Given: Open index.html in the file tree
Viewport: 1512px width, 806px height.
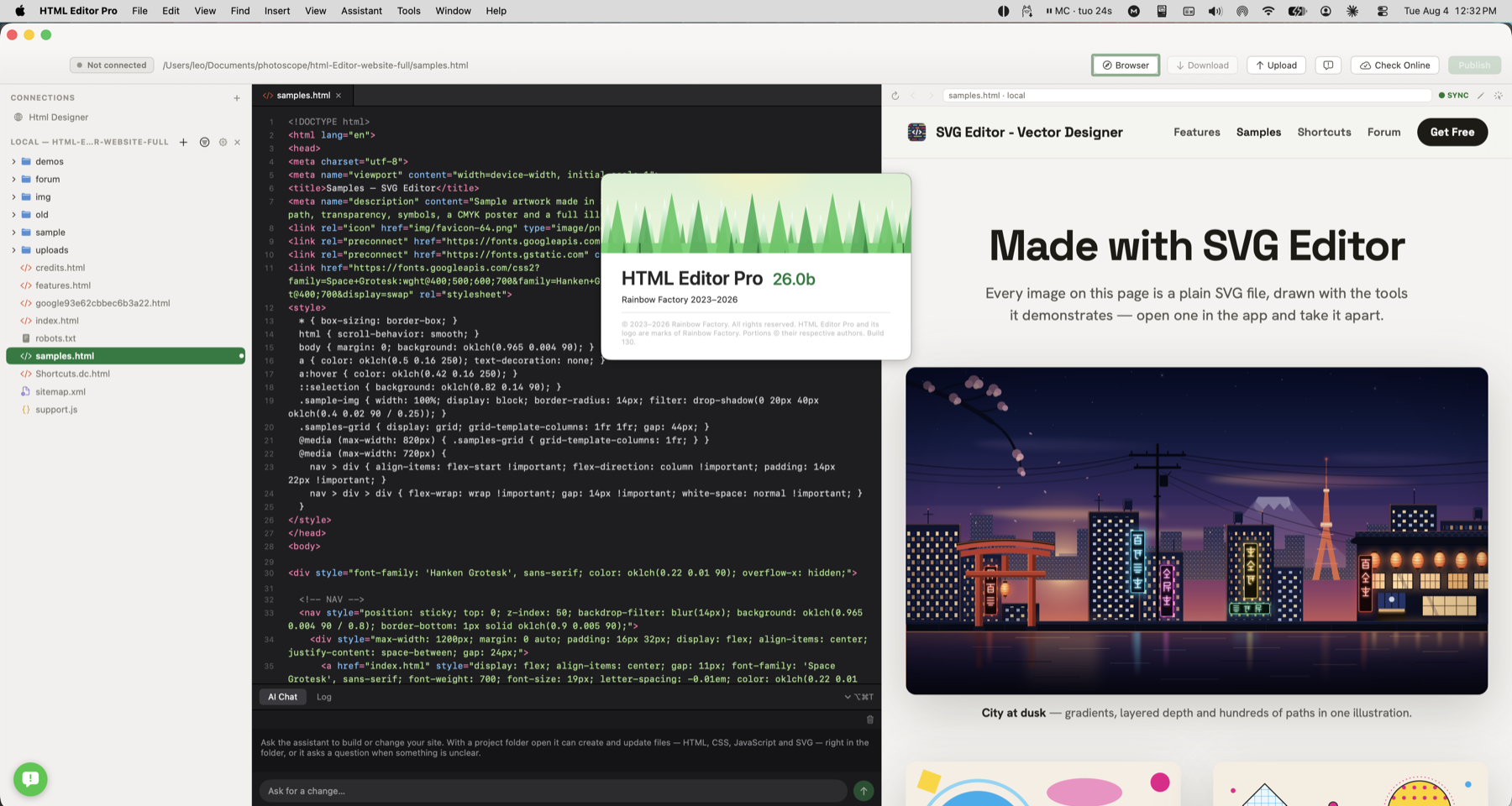Looking at the screenshot, I should point(126,321).
